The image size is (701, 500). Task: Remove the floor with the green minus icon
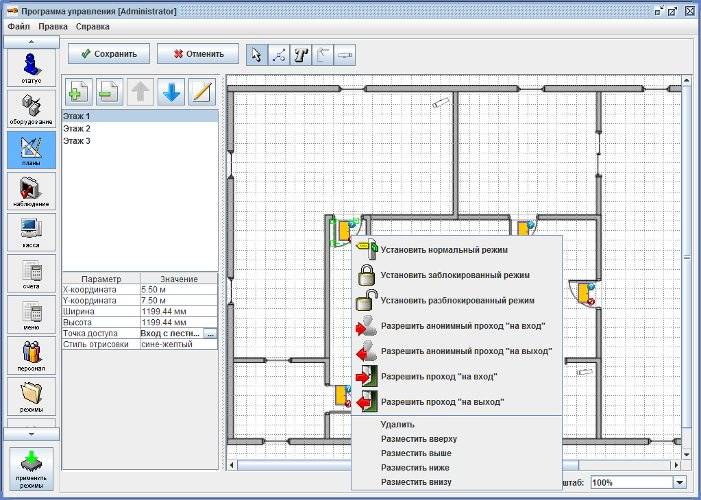pos(110,92)
